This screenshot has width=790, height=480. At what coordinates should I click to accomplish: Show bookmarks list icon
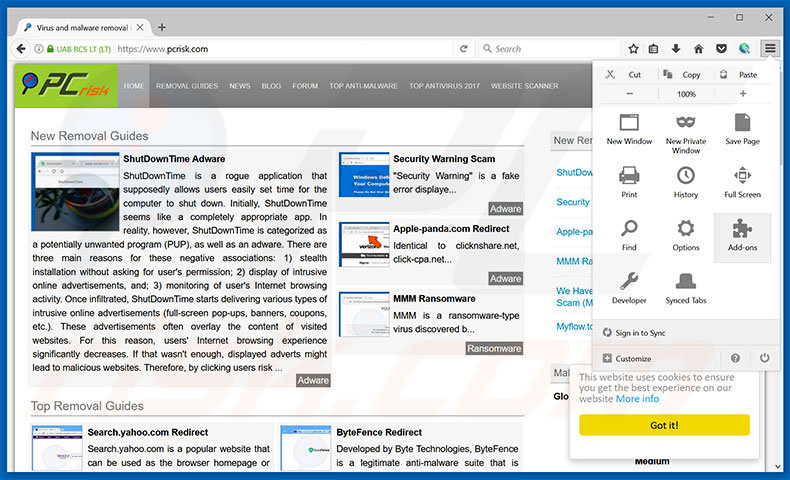(653, 49)
